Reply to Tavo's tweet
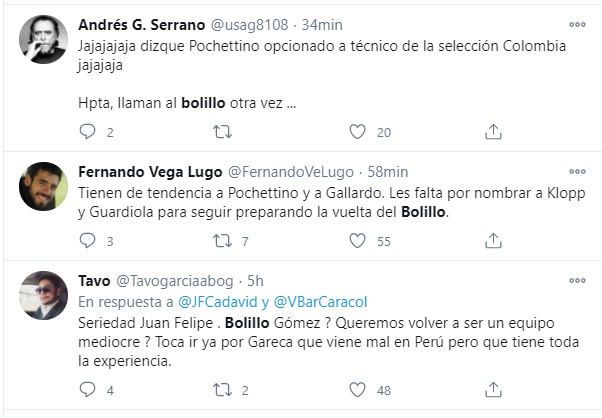The image size is (602, 418). click(87, 389)
